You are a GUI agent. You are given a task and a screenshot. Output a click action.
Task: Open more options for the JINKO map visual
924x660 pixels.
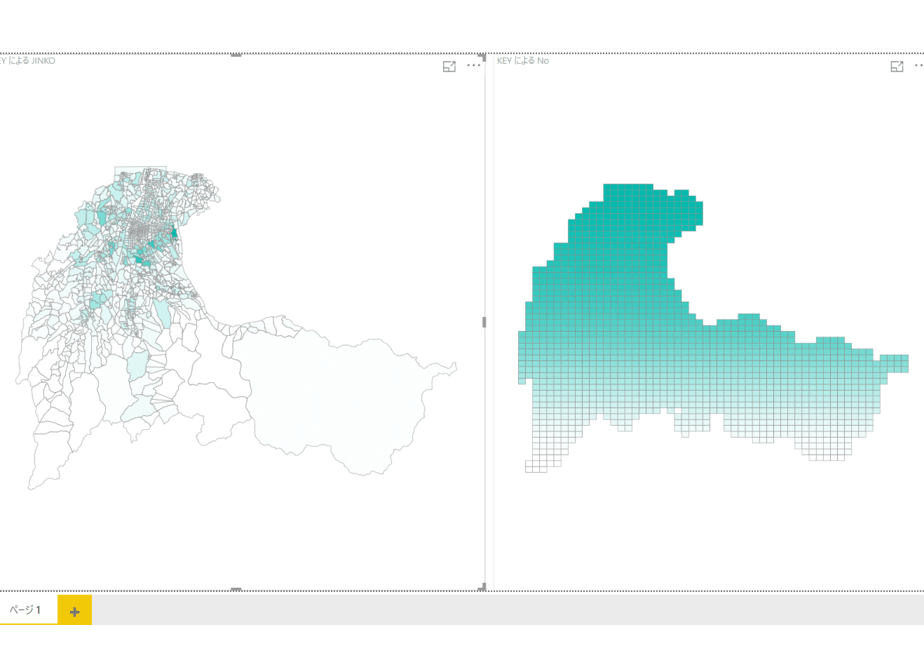474,65
